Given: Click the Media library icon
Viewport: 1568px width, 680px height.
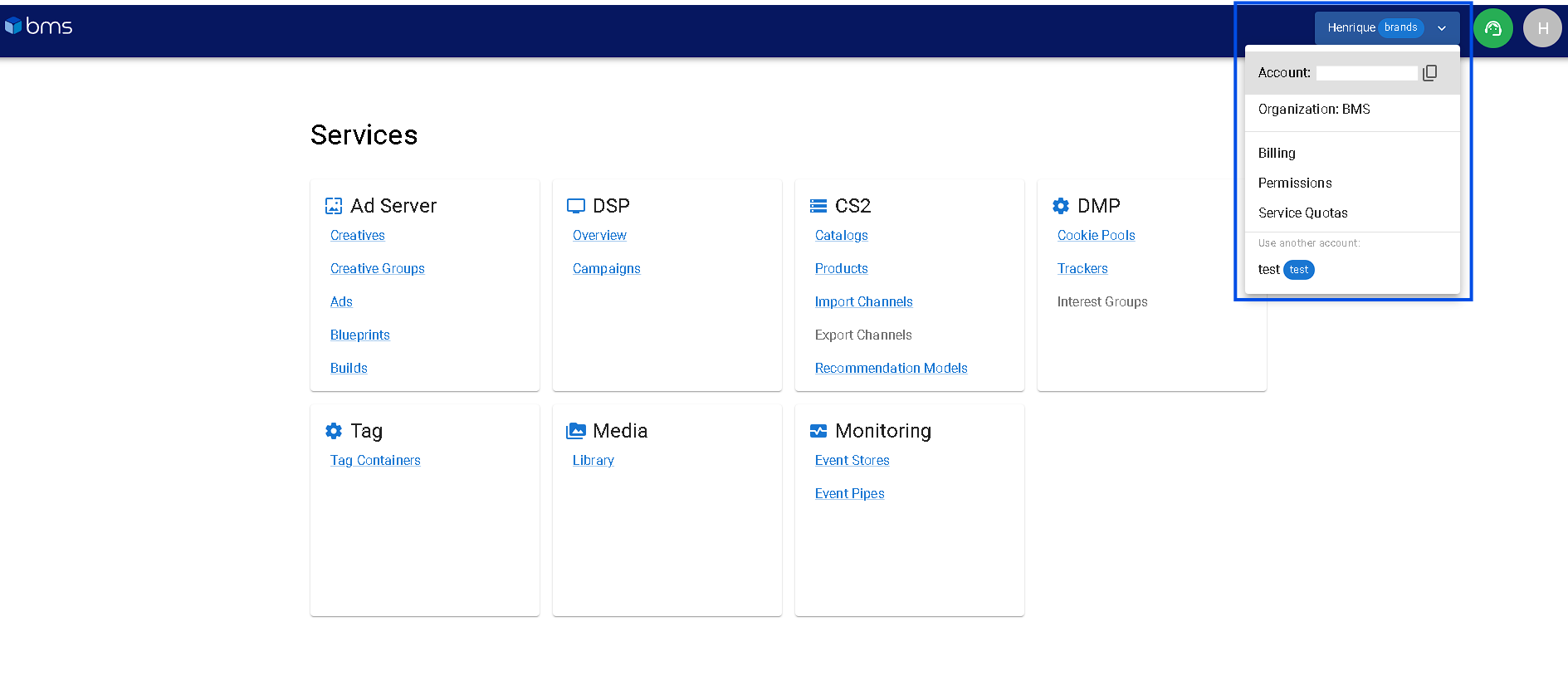Looking at the screenshot, I should pyautogui.click(x=576, y=431).
